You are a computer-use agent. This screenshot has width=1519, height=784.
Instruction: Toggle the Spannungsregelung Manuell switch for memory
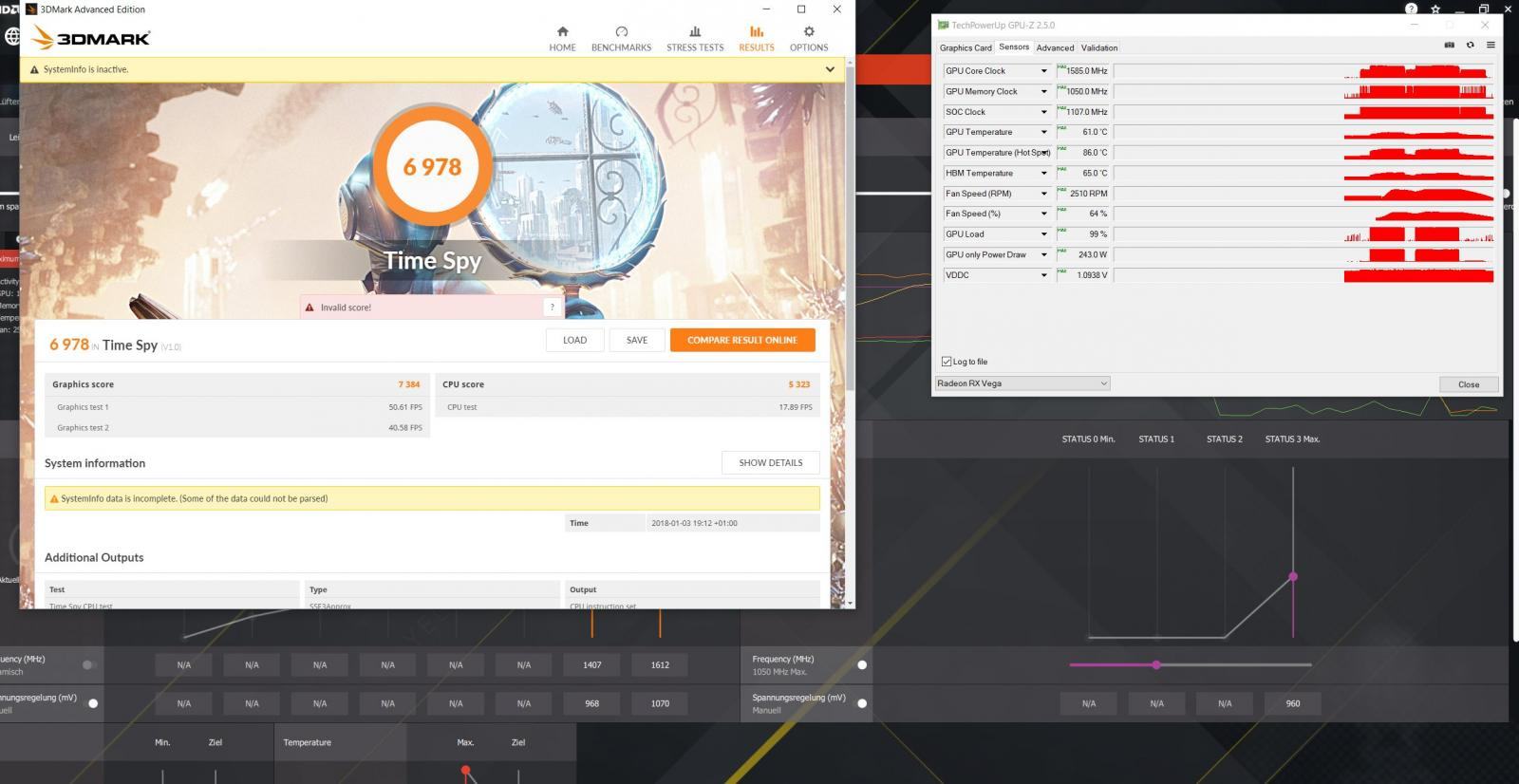click(x=862, y=703)
